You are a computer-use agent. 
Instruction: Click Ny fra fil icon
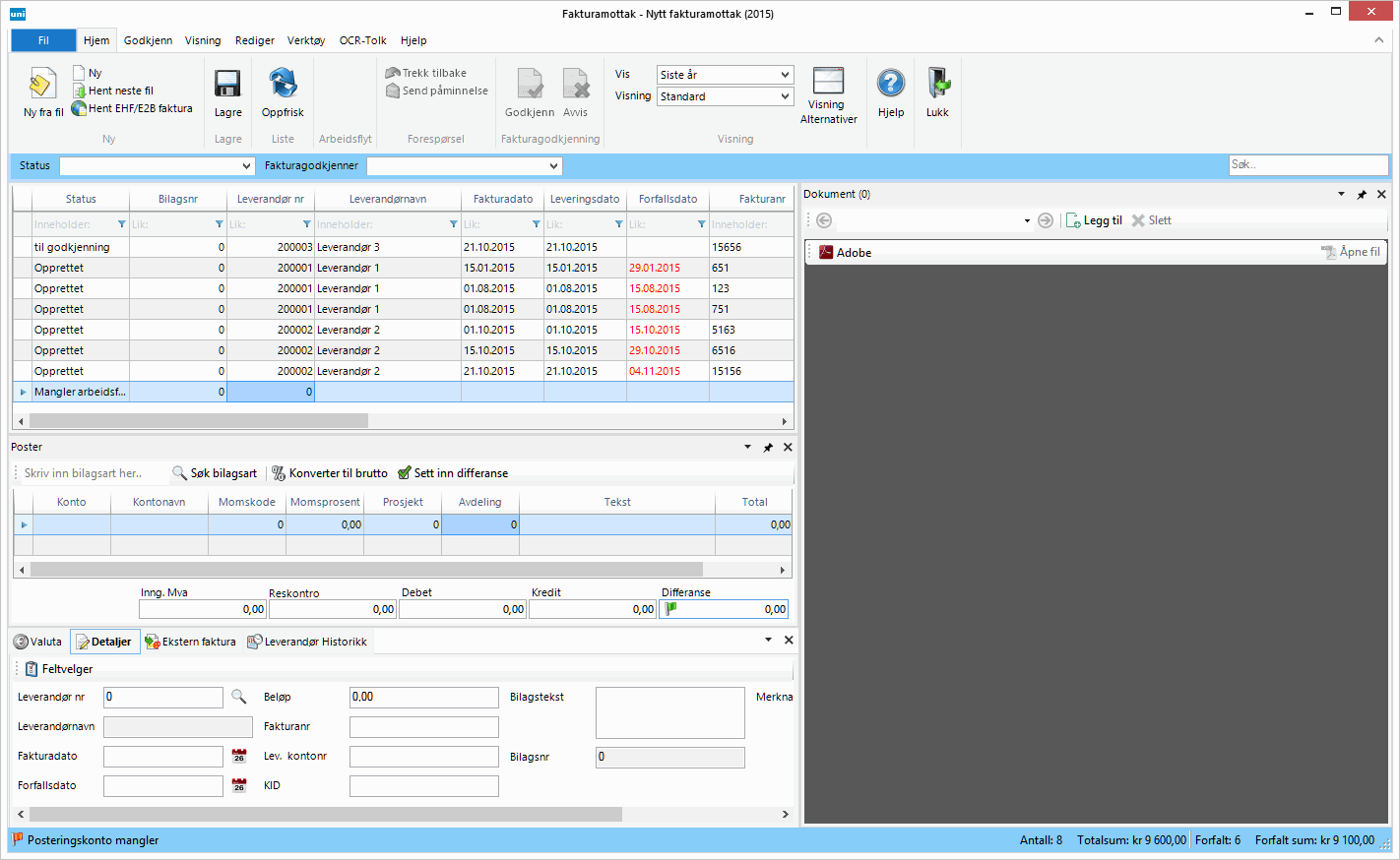[42, 85]
